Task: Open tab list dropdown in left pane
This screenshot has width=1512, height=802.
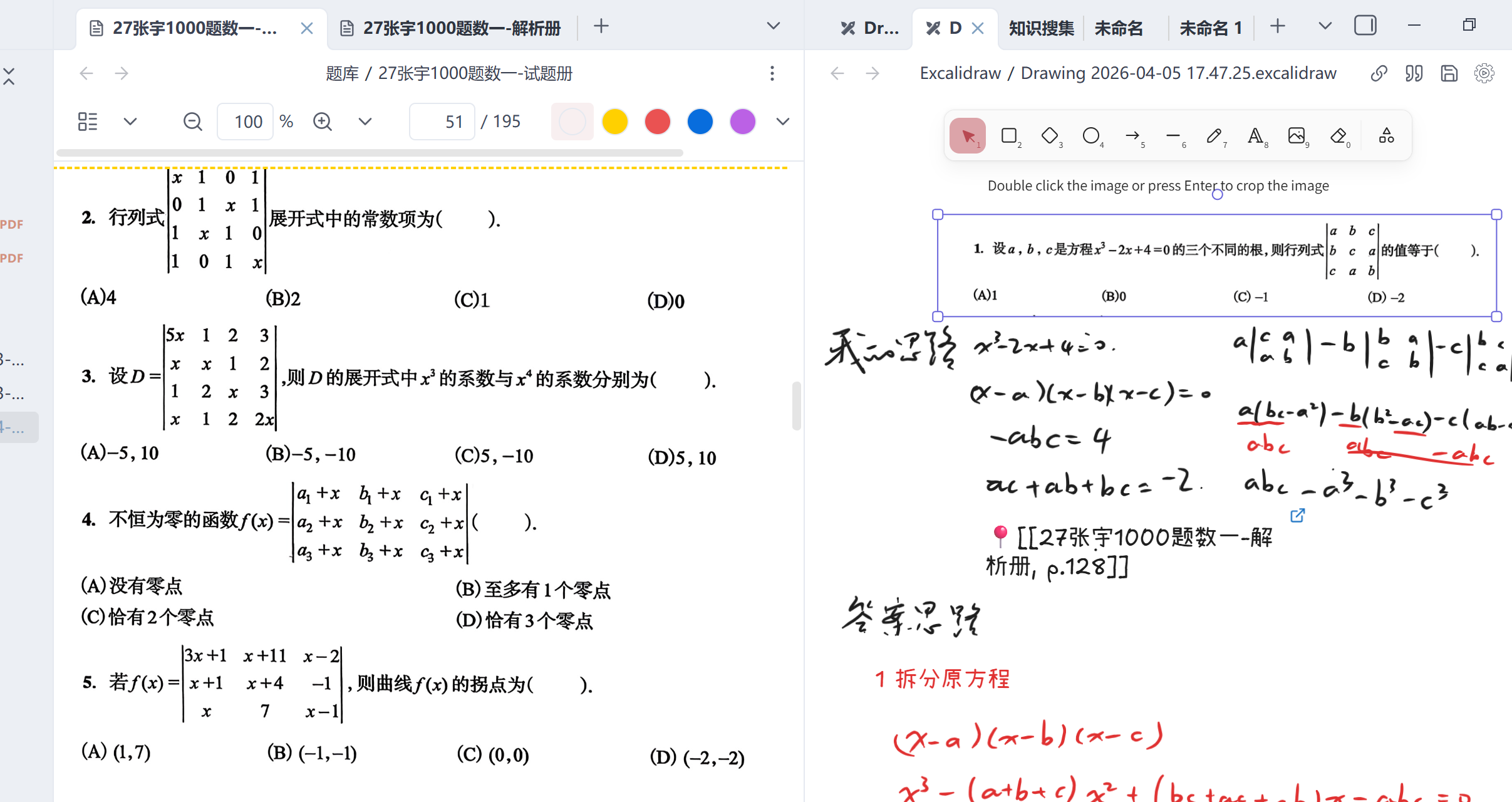Action: (774, 26)
